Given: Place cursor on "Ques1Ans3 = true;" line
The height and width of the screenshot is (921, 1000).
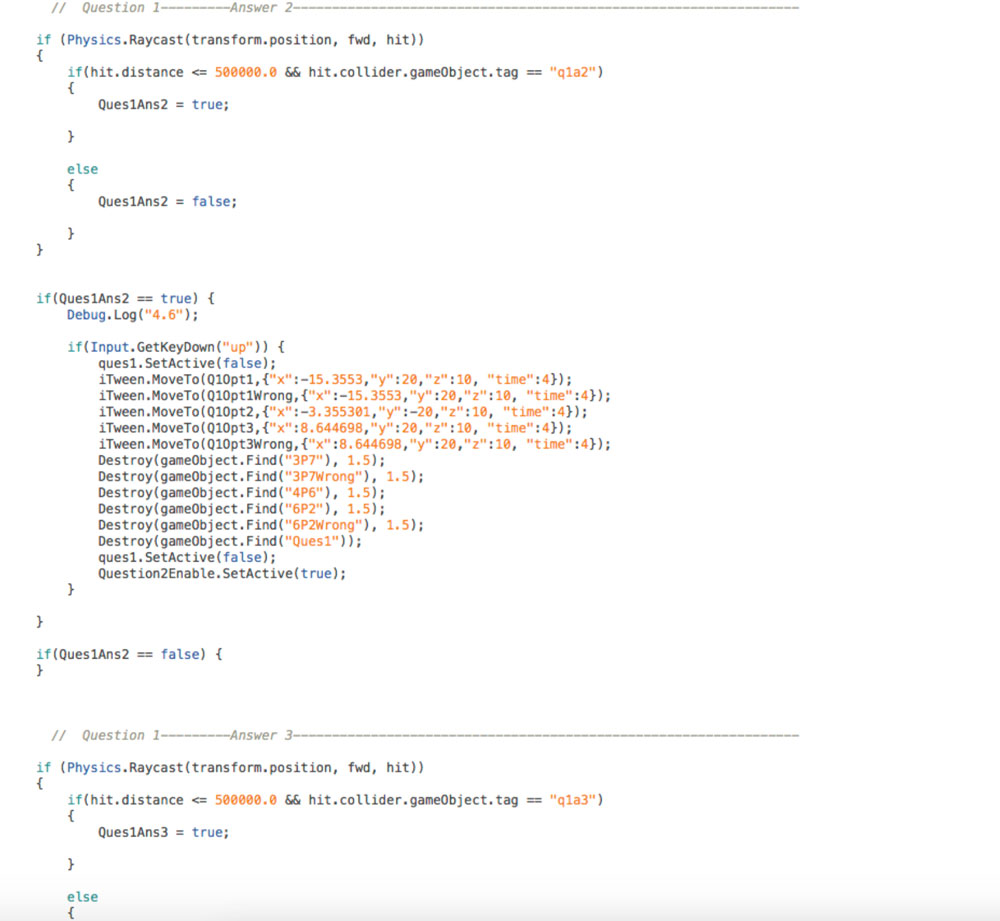Looking at the screenshot, I should [x=163, y=832].
